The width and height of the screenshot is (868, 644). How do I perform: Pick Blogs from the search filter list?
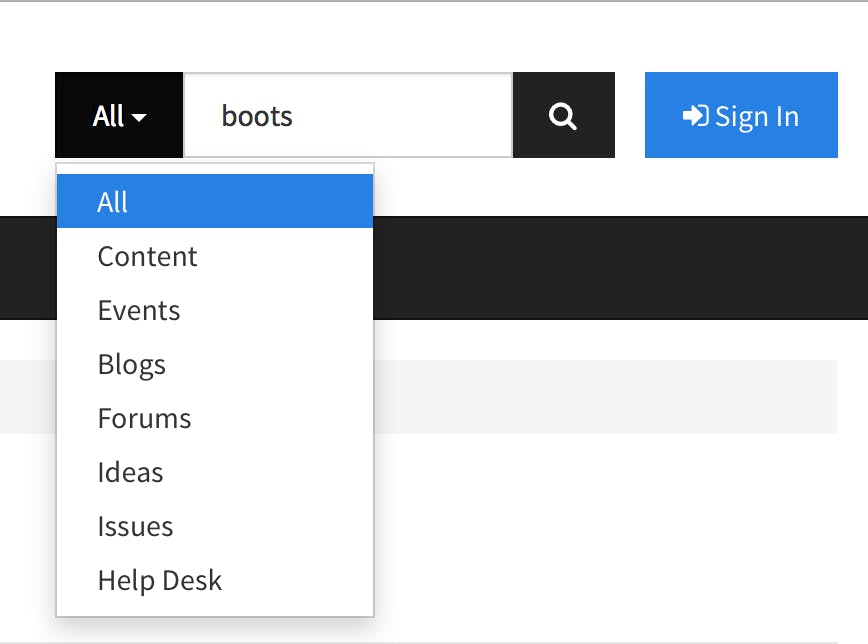[132, 364]
